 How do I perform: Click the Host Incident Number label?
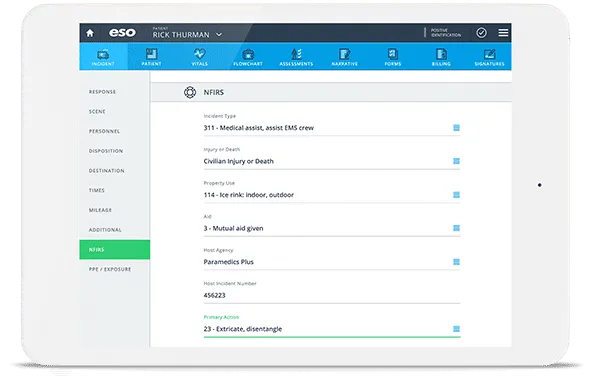[230, 283]
